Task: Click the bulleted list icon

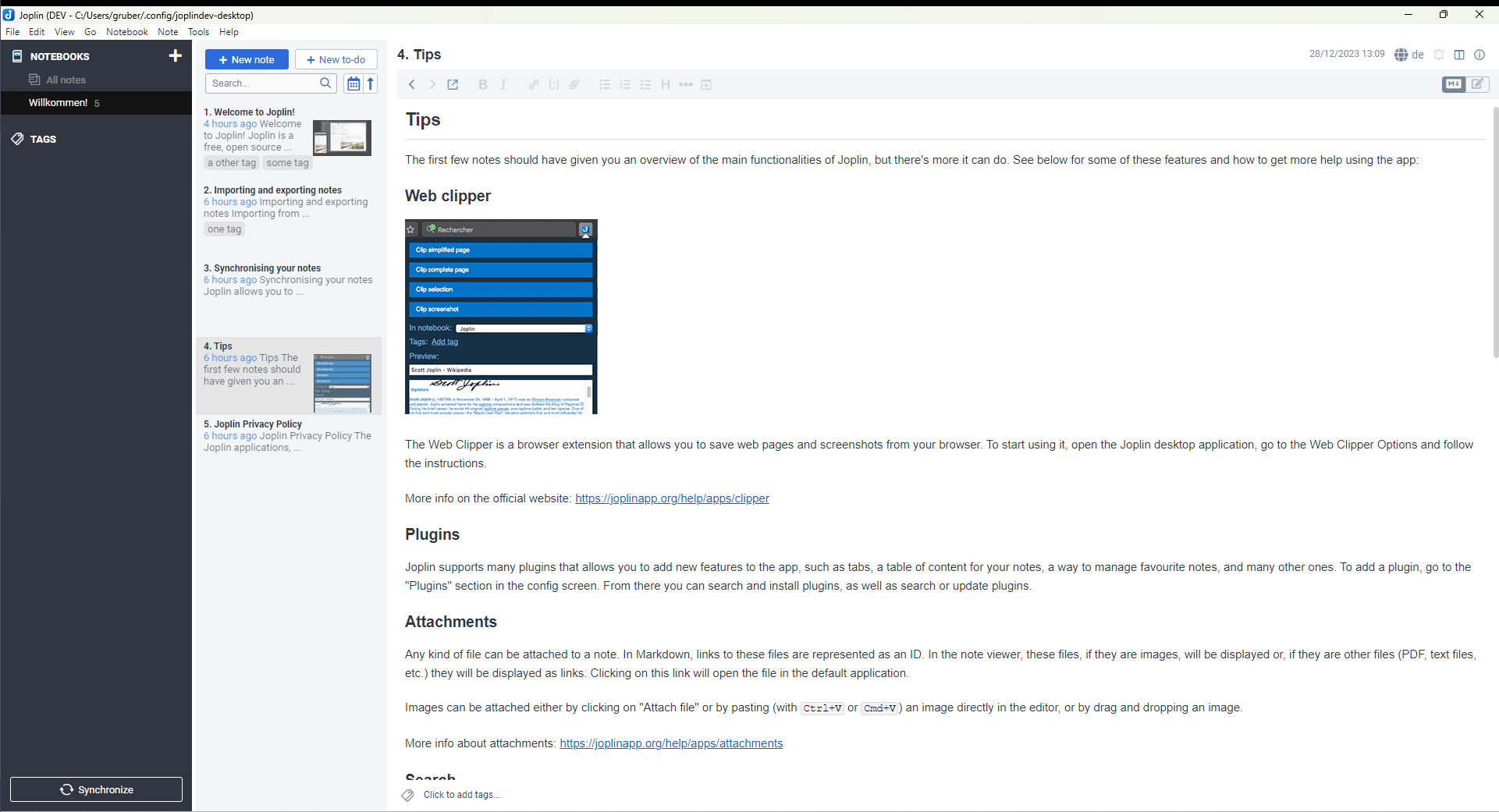Action: coord(605,84)
